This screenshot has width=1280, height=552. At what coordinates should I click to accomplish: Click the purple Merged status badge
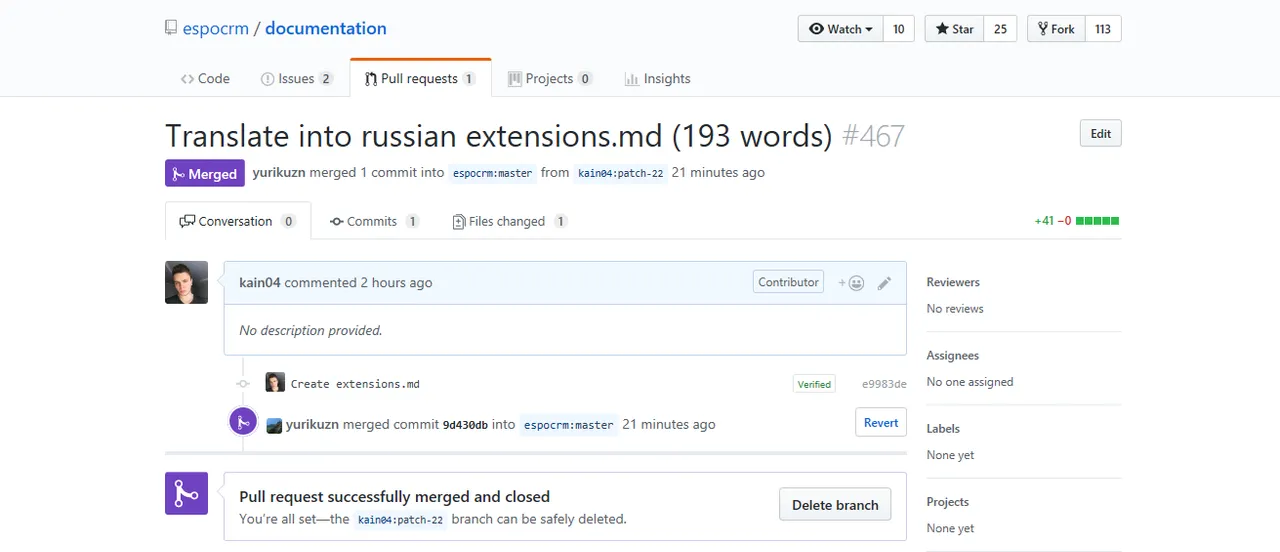(205, 173)
